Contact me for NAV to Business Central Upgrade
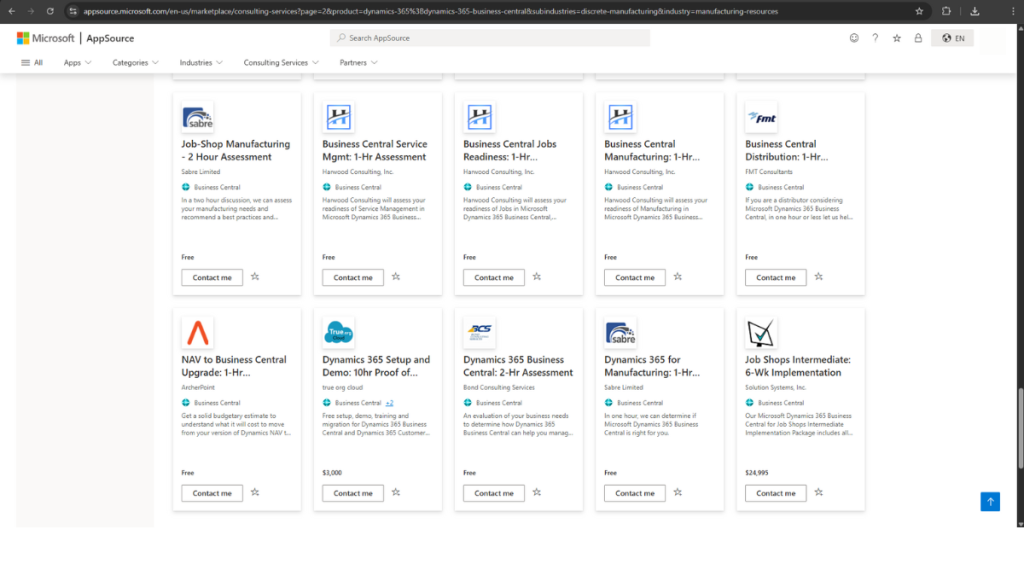Image resolution: width=1024 pixels, height=576 pixels. click(x=212, y=493)
